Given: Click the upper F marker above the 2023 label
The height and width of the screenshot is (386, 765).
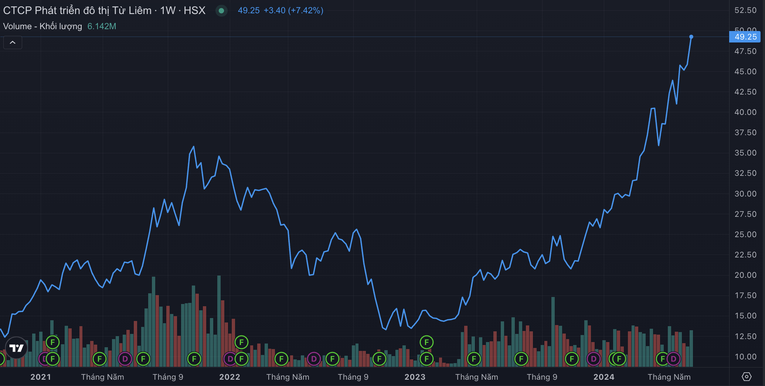Looking at the screenshot, I should (x=426, y=342).
